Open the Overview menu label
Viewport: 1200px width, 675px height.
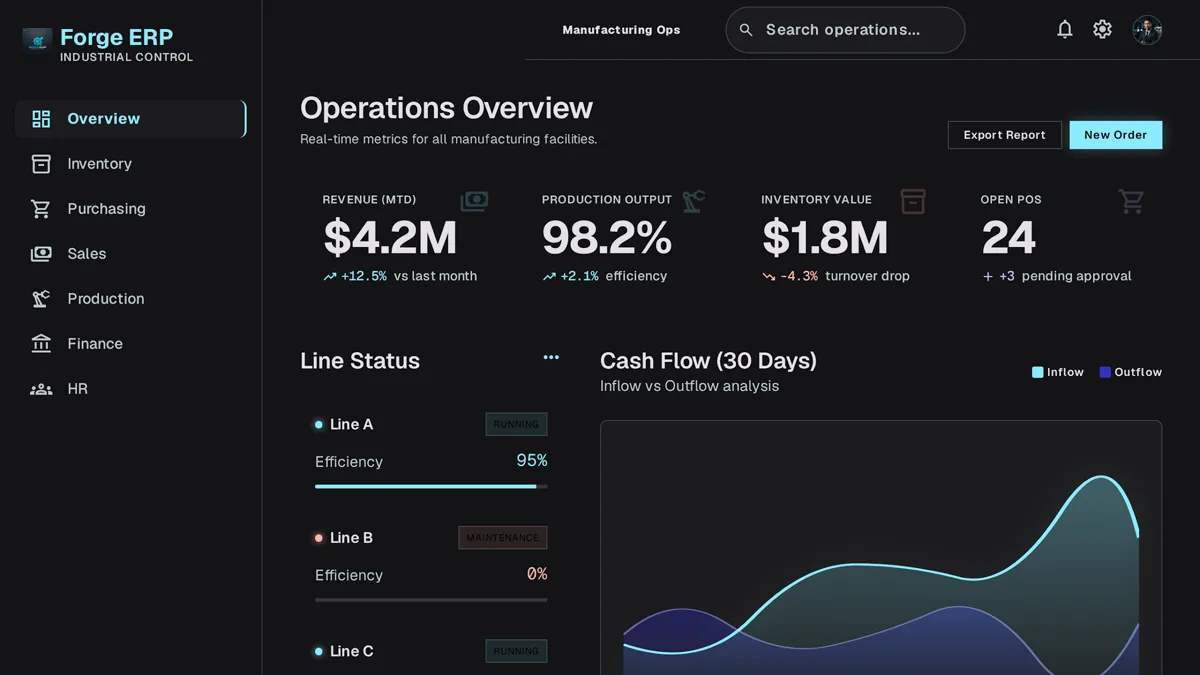[x=104, y=119]
